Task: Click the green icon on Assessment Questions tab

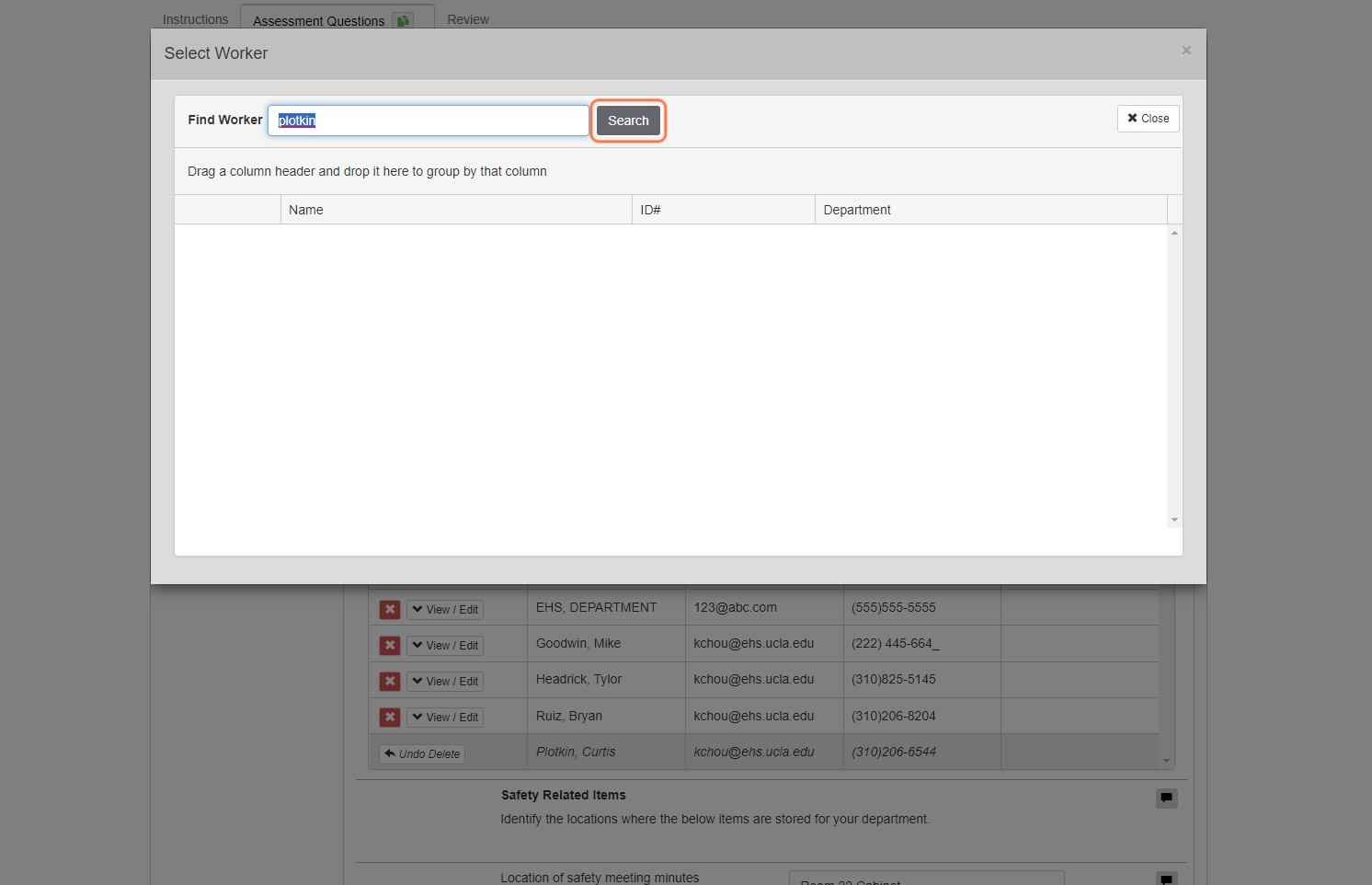Action: [x=403, y=20]
